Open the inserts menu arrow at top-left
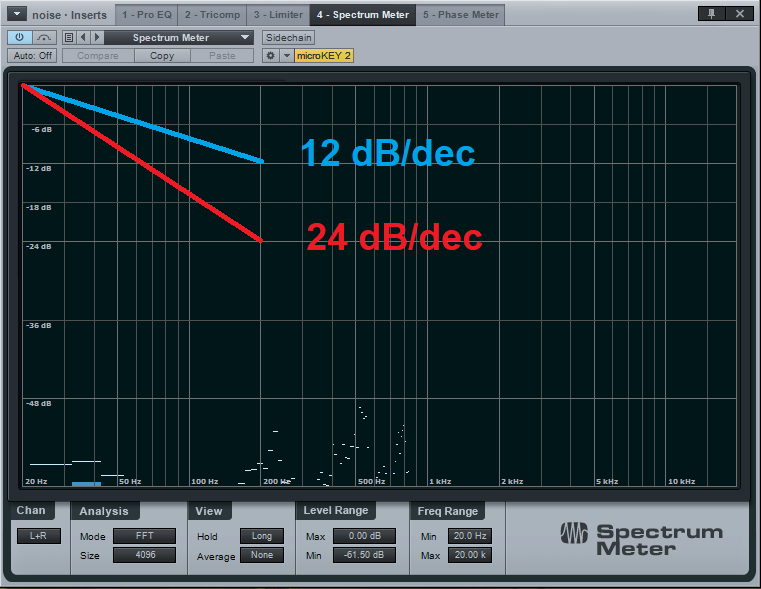Image resolution: width=761 pixels, height=589 pixels. click(x=17, y=14)
